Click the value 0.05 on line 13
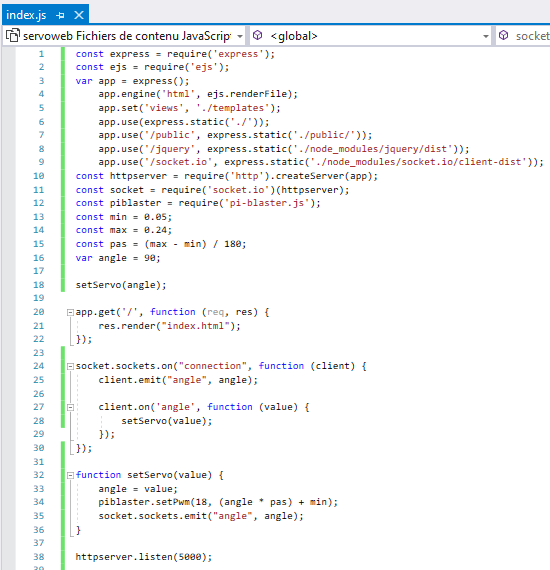Screen dimensions: 550x570 pyautogui.click(x=155, y=217)
